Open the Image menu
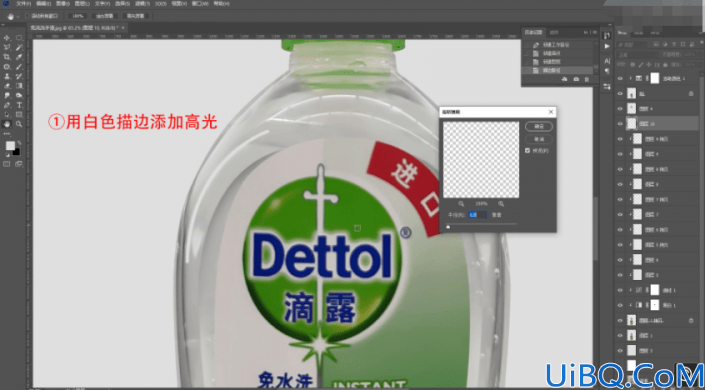Image resolution: width=705 pixels, height=390 pixels. click(63, 4)
